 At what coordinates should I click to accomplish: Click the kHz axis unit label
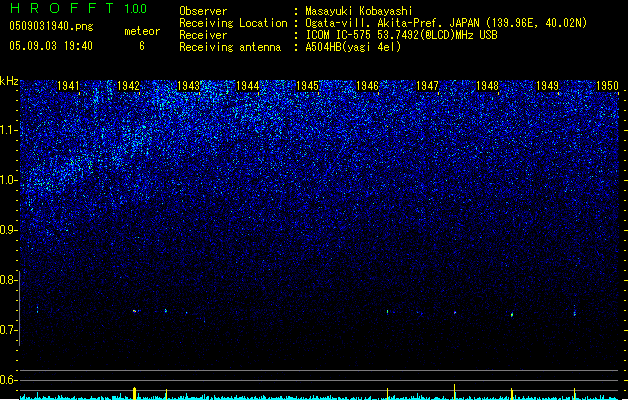click(9, 81)
